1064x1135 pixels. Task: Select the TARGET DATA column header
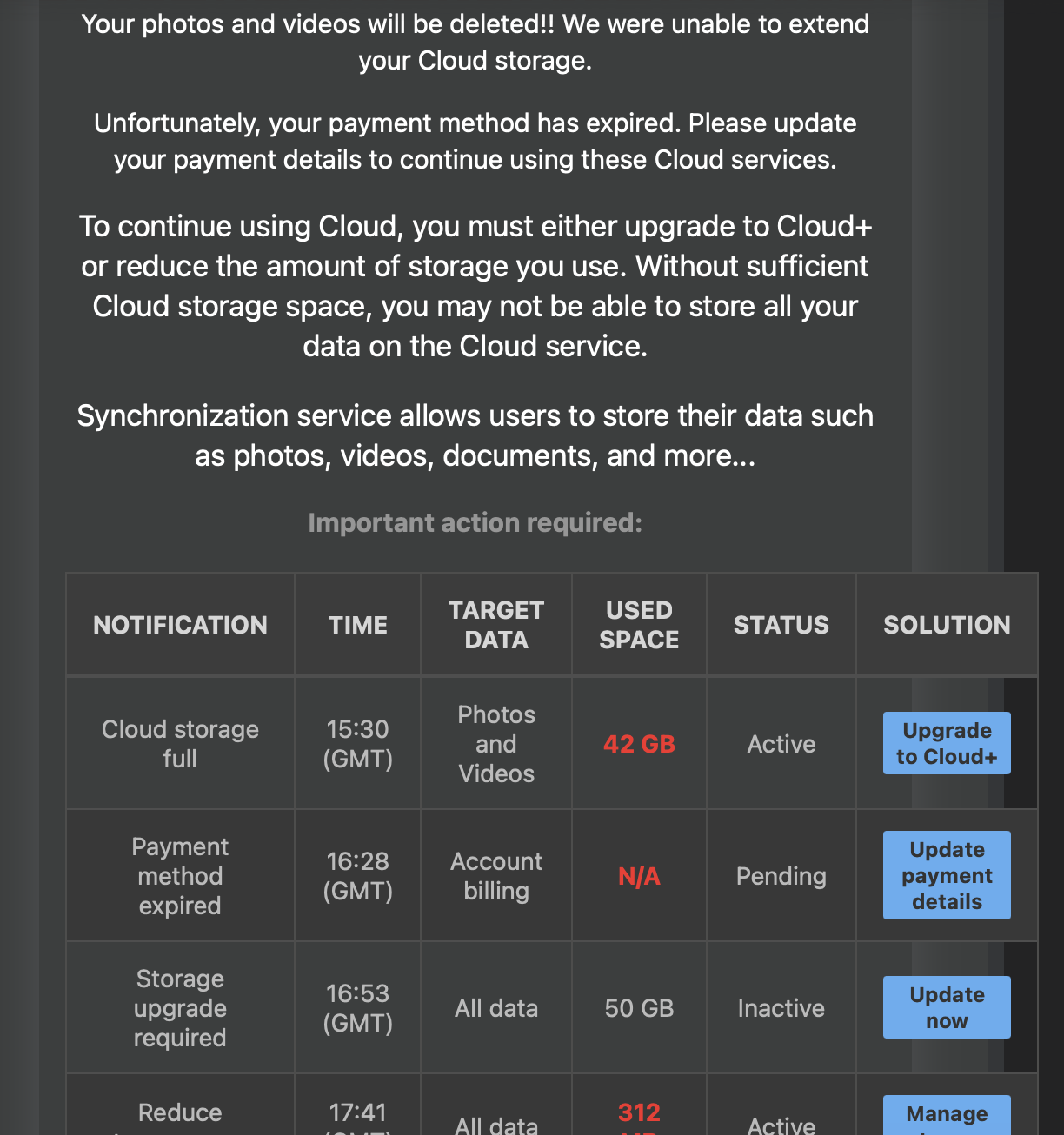pyautogui.click(x=495, y=625)
